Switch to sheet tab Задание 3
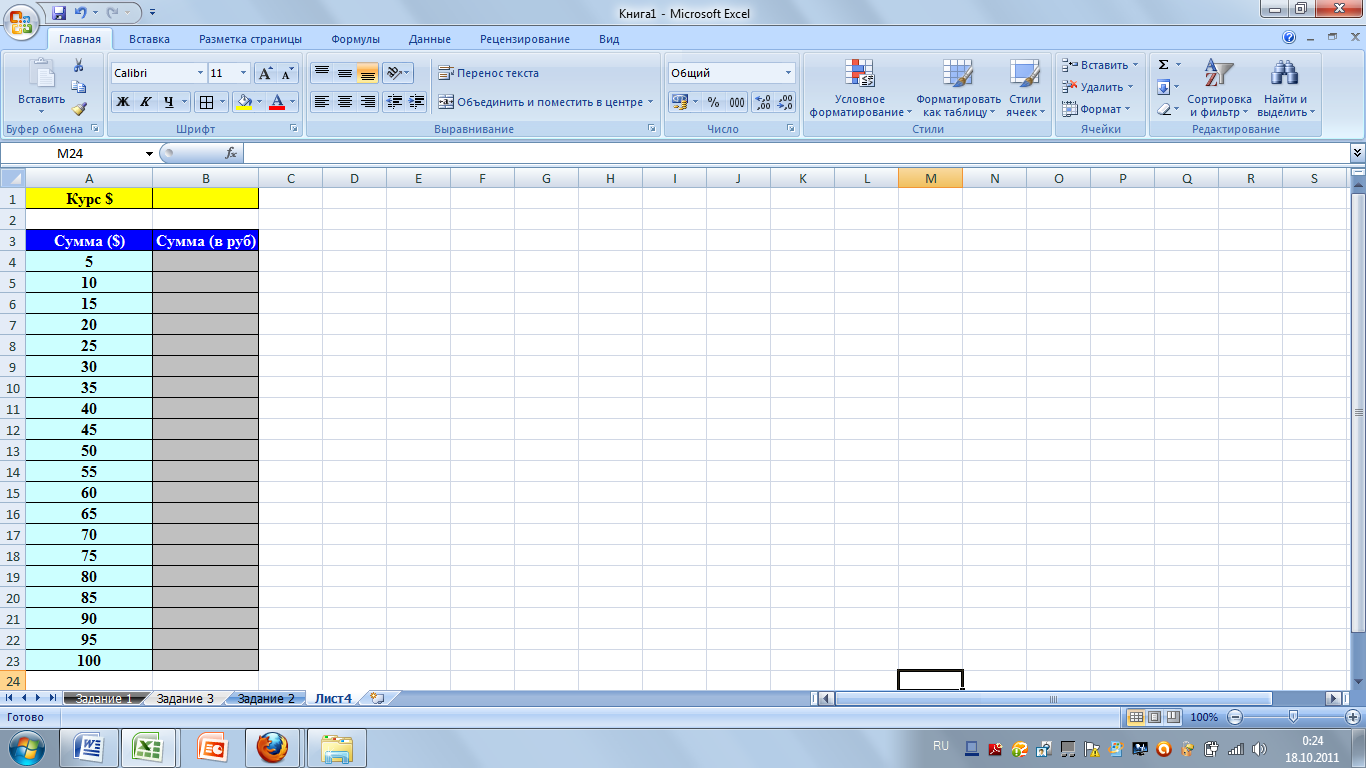Viewport: 1366px width, 768px height. pyautogui.click(x=185, y=698)
